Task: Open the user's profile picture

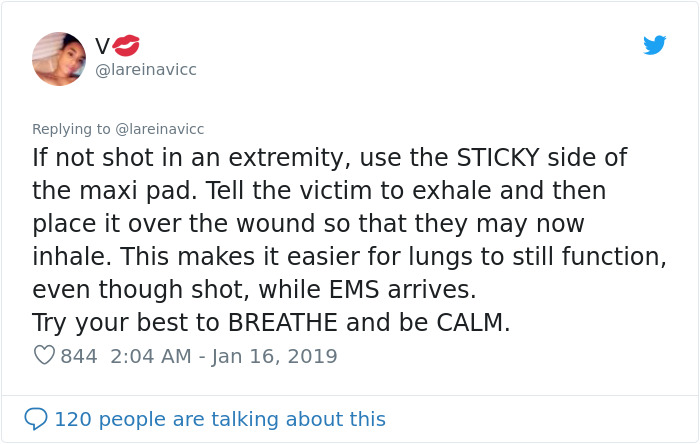Action: coord(59,58)
